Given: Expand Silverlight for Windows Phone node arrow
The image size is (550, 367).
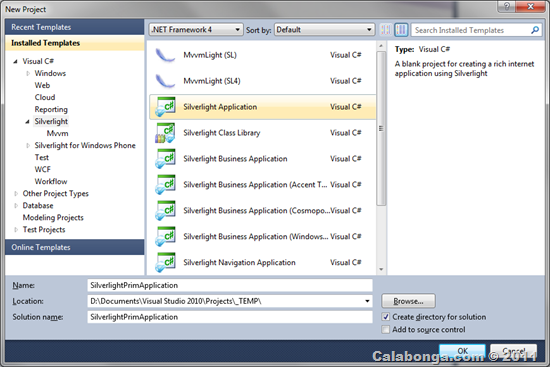Looking at the screenshot, I should (x=28, y=146).
